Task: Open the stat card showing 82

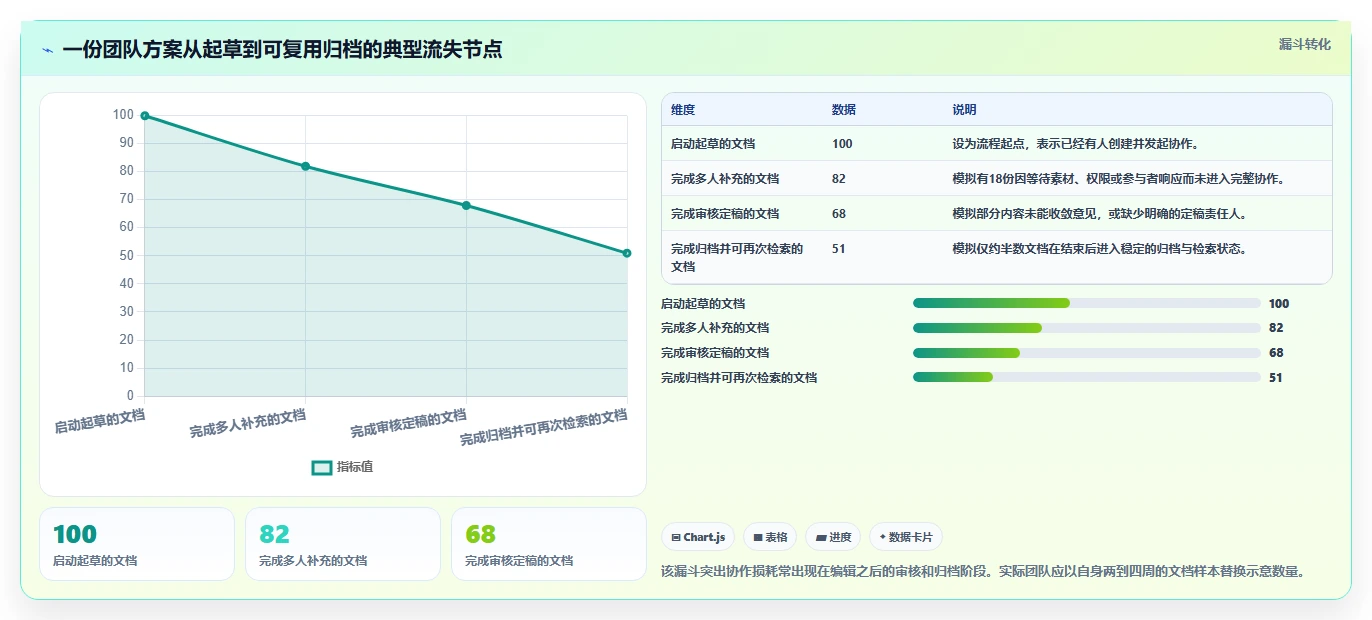Action: [343, 544]
